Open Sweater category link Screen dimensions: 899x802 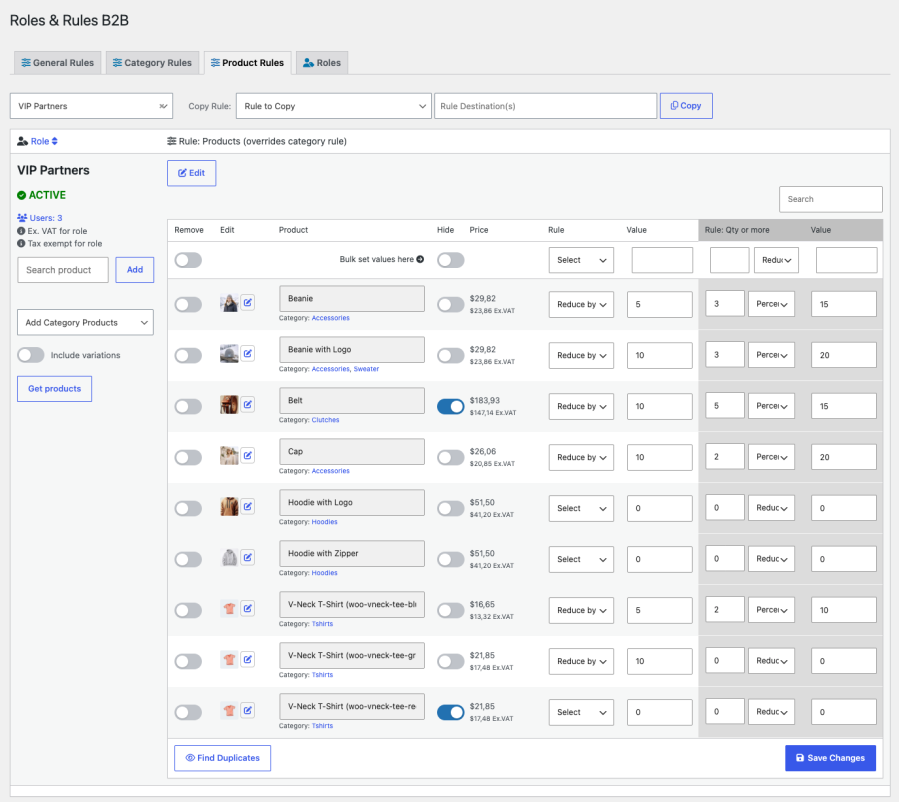[x=366, y=369]
